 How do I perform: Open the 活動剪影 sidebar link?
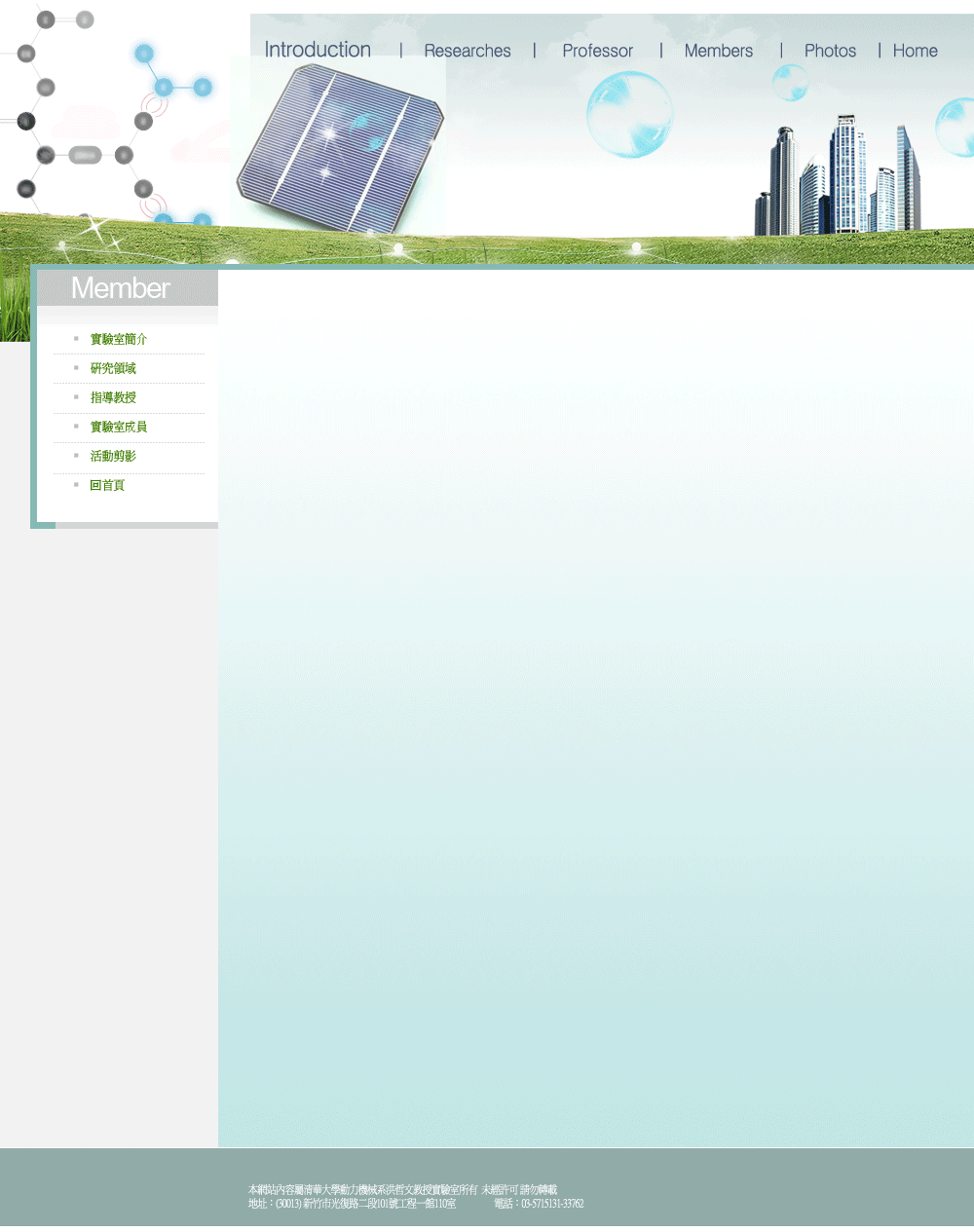click(x=113, y=456)
